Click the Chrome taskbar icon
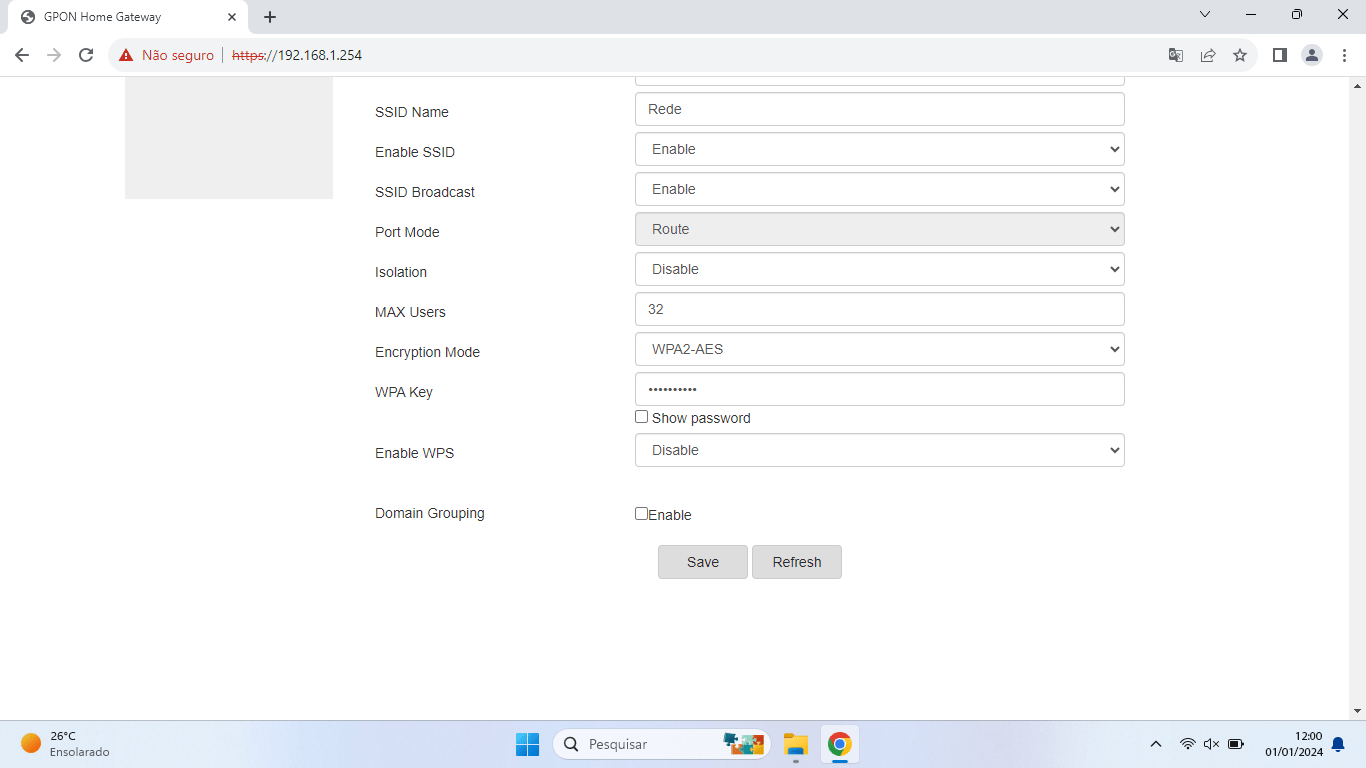1366x768 pixels. (x=839, y=744)
